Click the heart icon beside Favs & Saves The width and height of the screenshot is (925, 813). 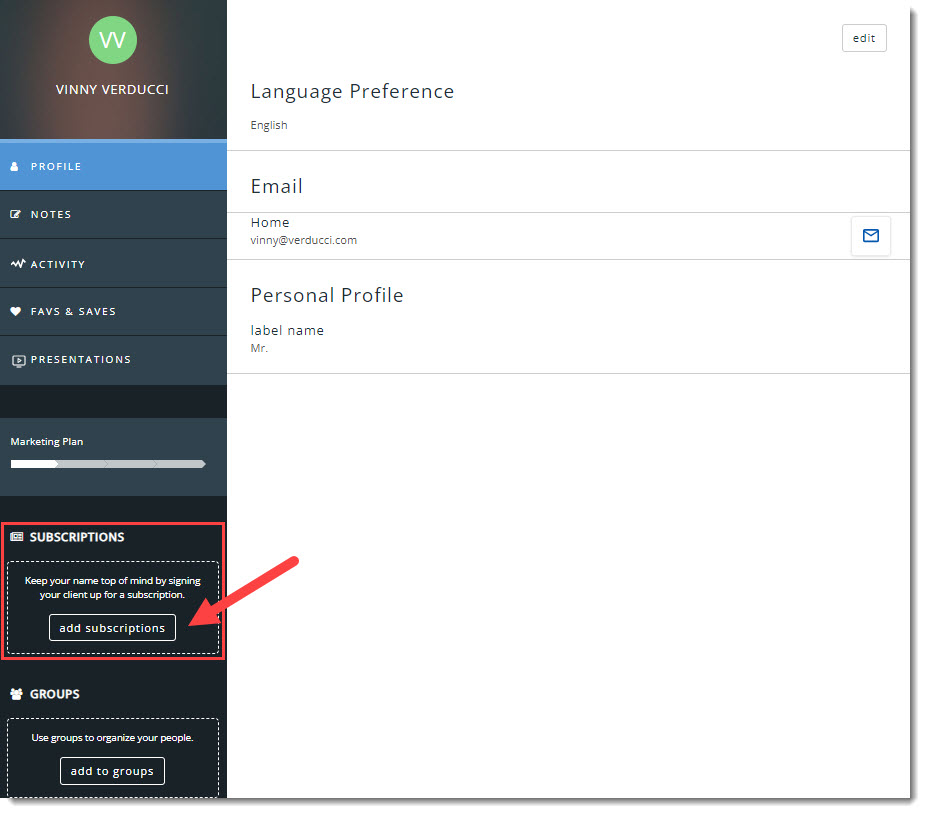(16, 312)
